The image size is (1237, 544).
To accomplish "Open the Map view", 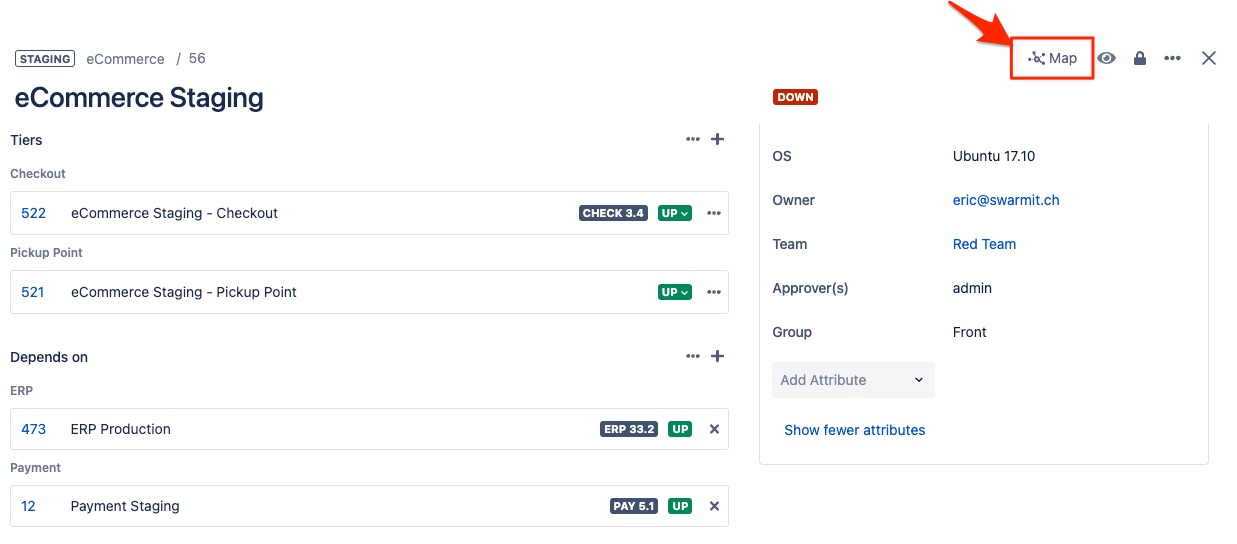I will (1052, 58).
